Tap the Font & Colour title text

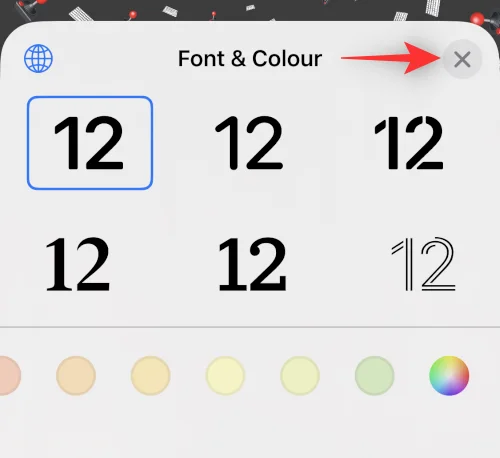click(250, 59)
